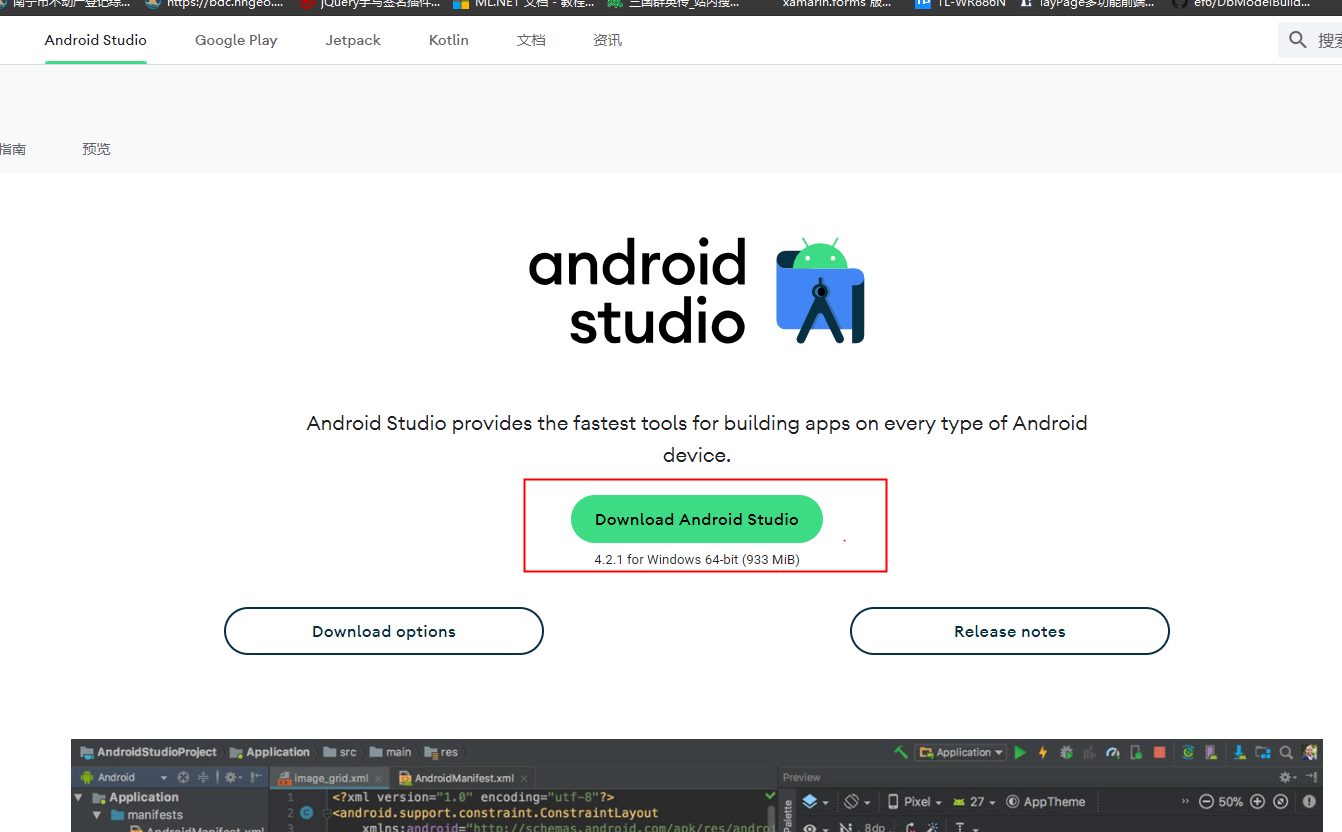
Task: Open the 文档 tab
Action: pos(531,40)
